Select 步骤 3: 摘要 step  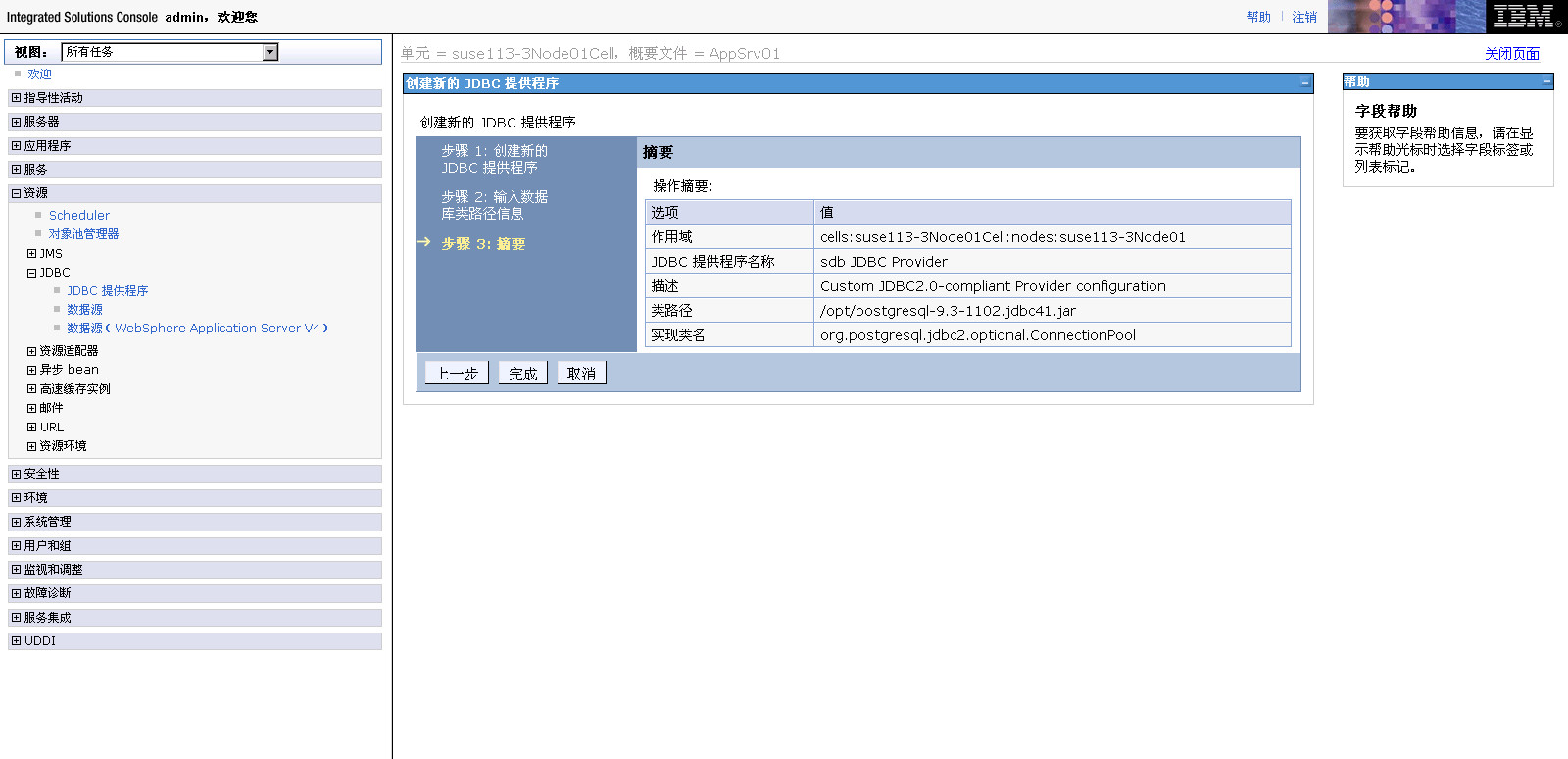[483, 244]
